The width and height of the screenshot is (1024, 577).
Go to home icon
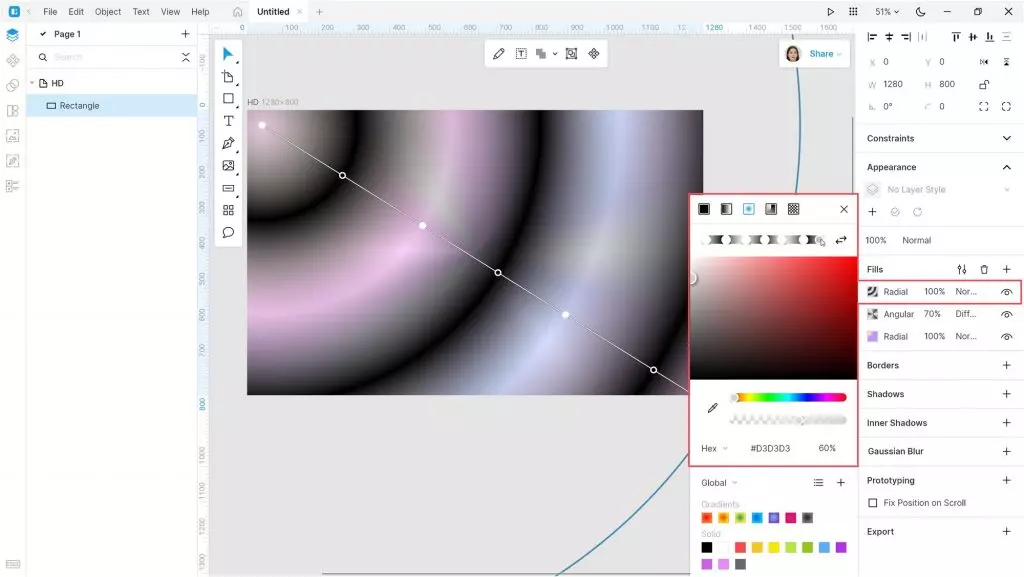tap(238, 12)
